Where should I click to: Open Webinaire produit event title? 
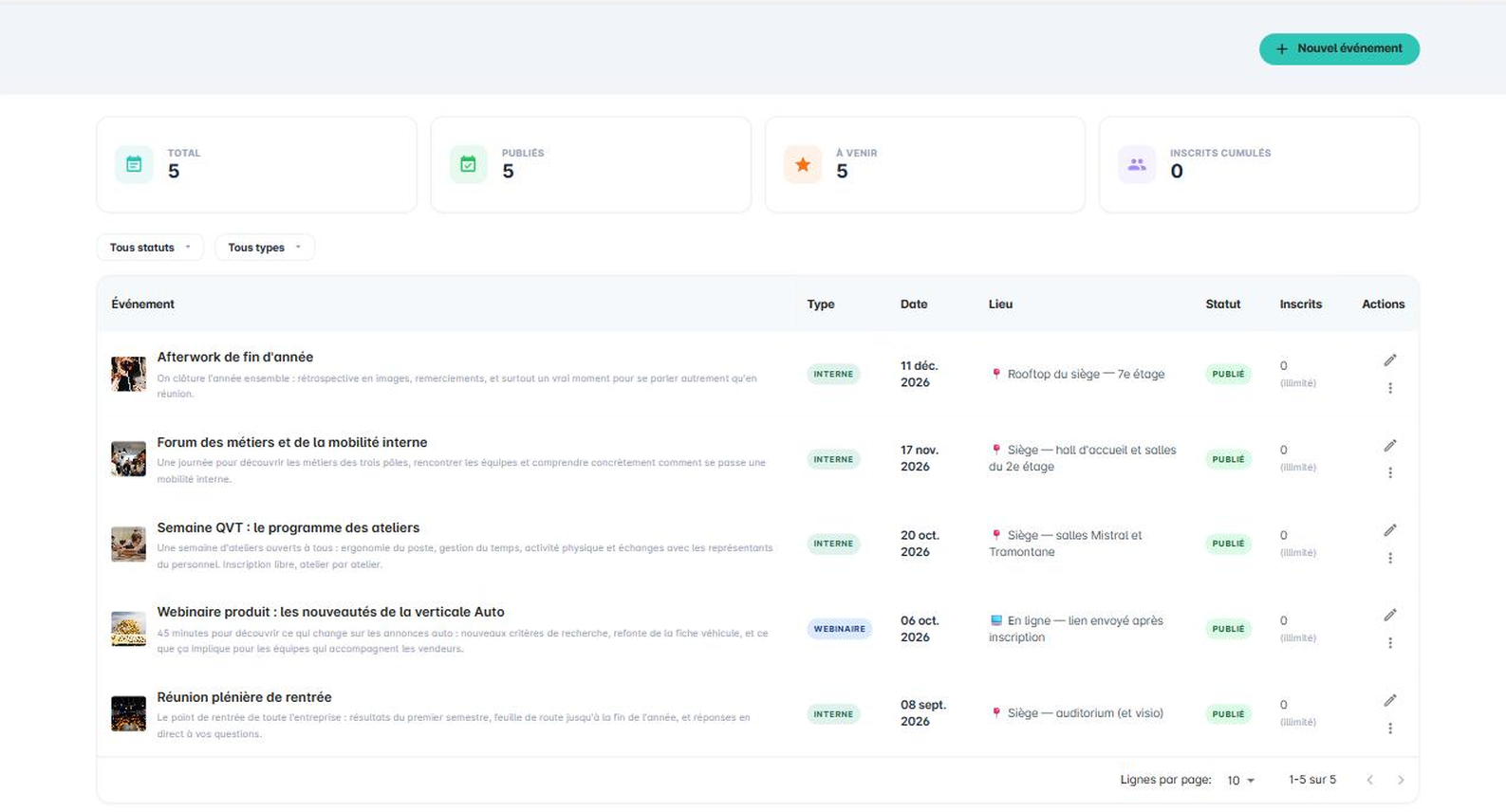coord(330,612)
